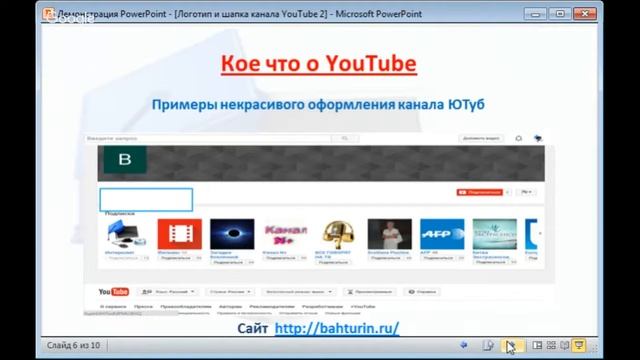Open the pink 'Канал' channel thumbnail
Screen dimensions: 640x360
[285, 234]
